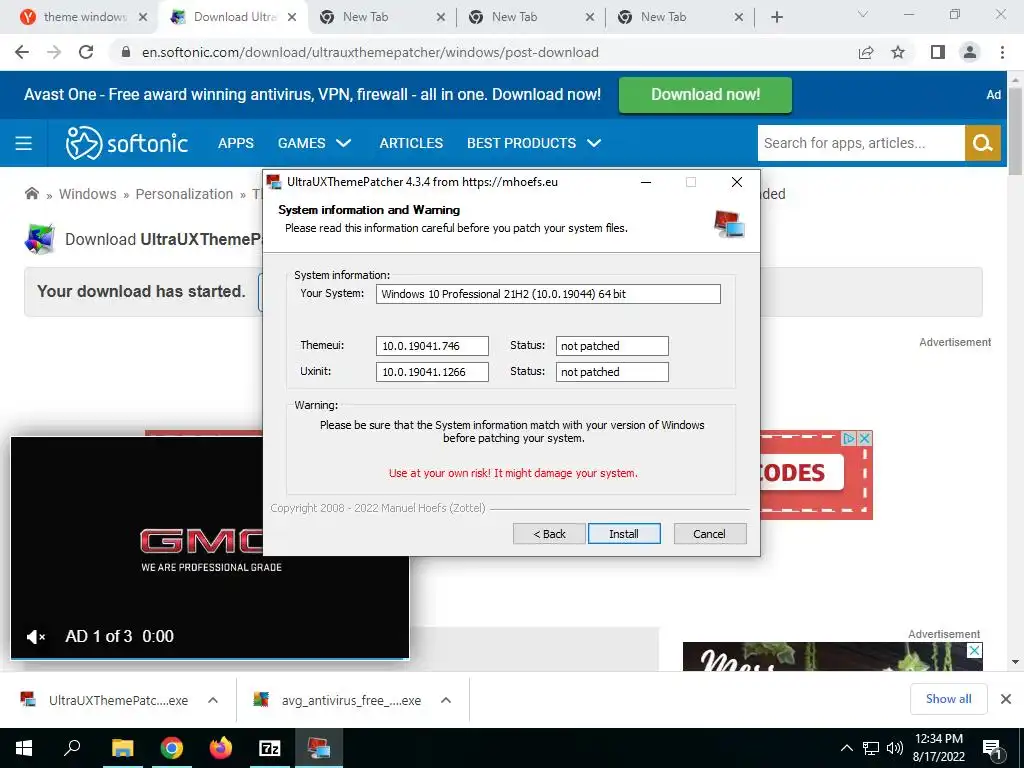This screenshot has width=1024, height=768.
Task: Click the green 'Download now!' Avast button
Action: pyautogui.click(x=705, y=95)
